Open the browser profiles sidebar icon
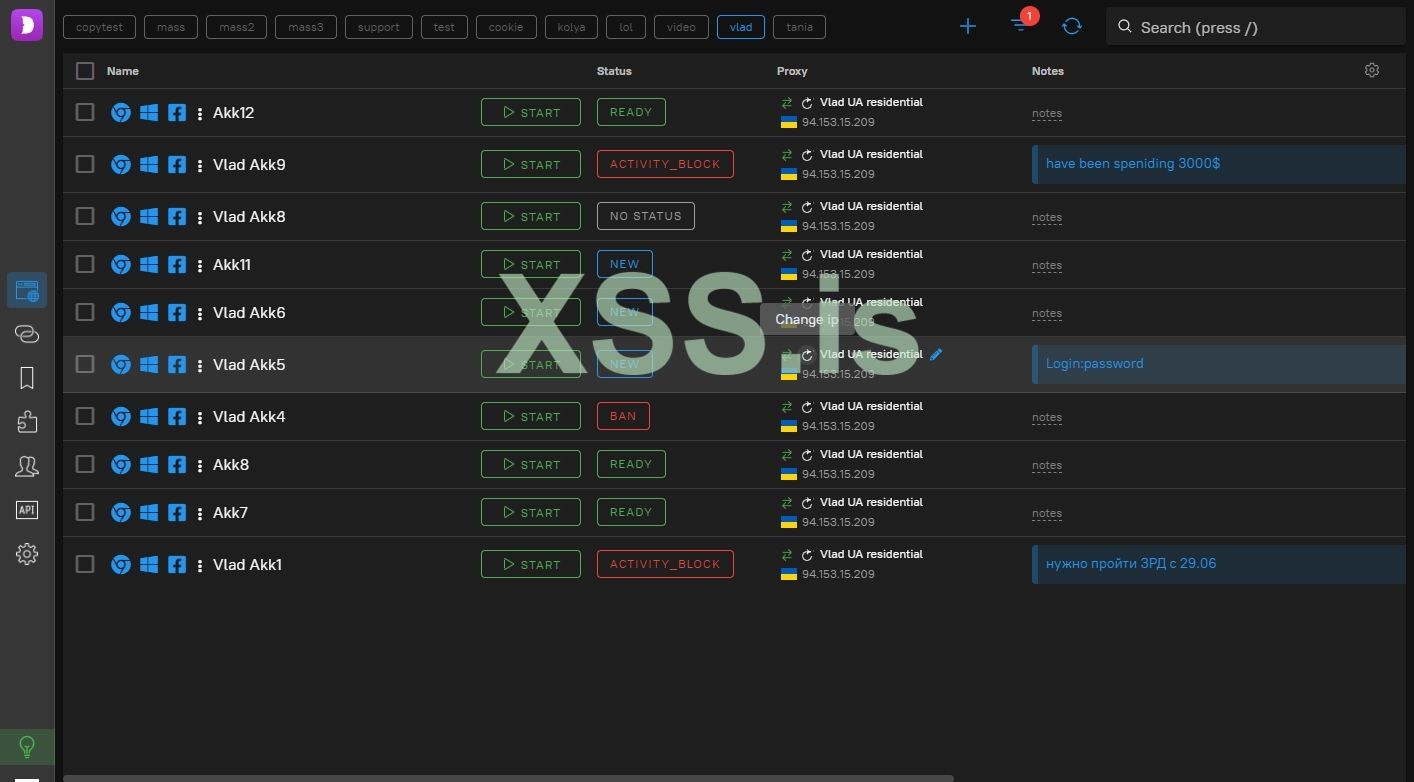1414x782 pixels. pyautogui.click(x=27, y=291)
